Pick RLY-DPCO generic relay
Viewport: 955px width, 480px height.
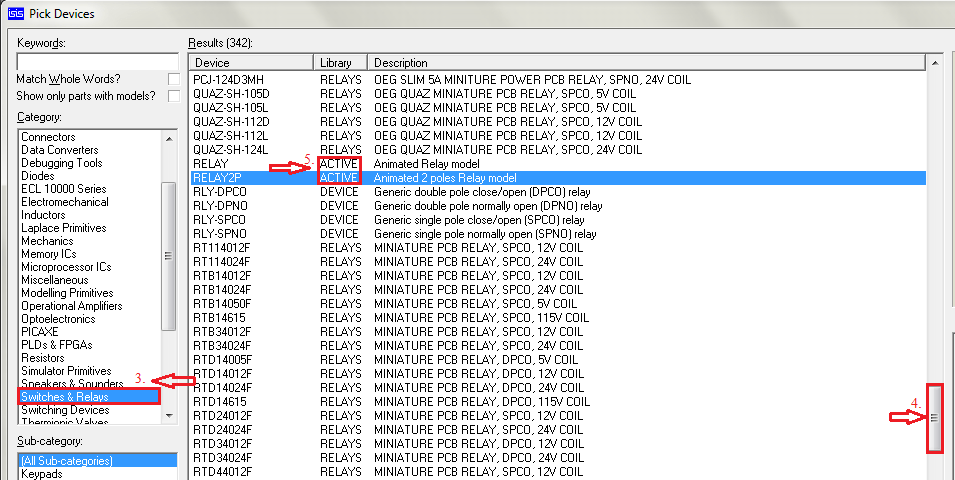(557, 192)
